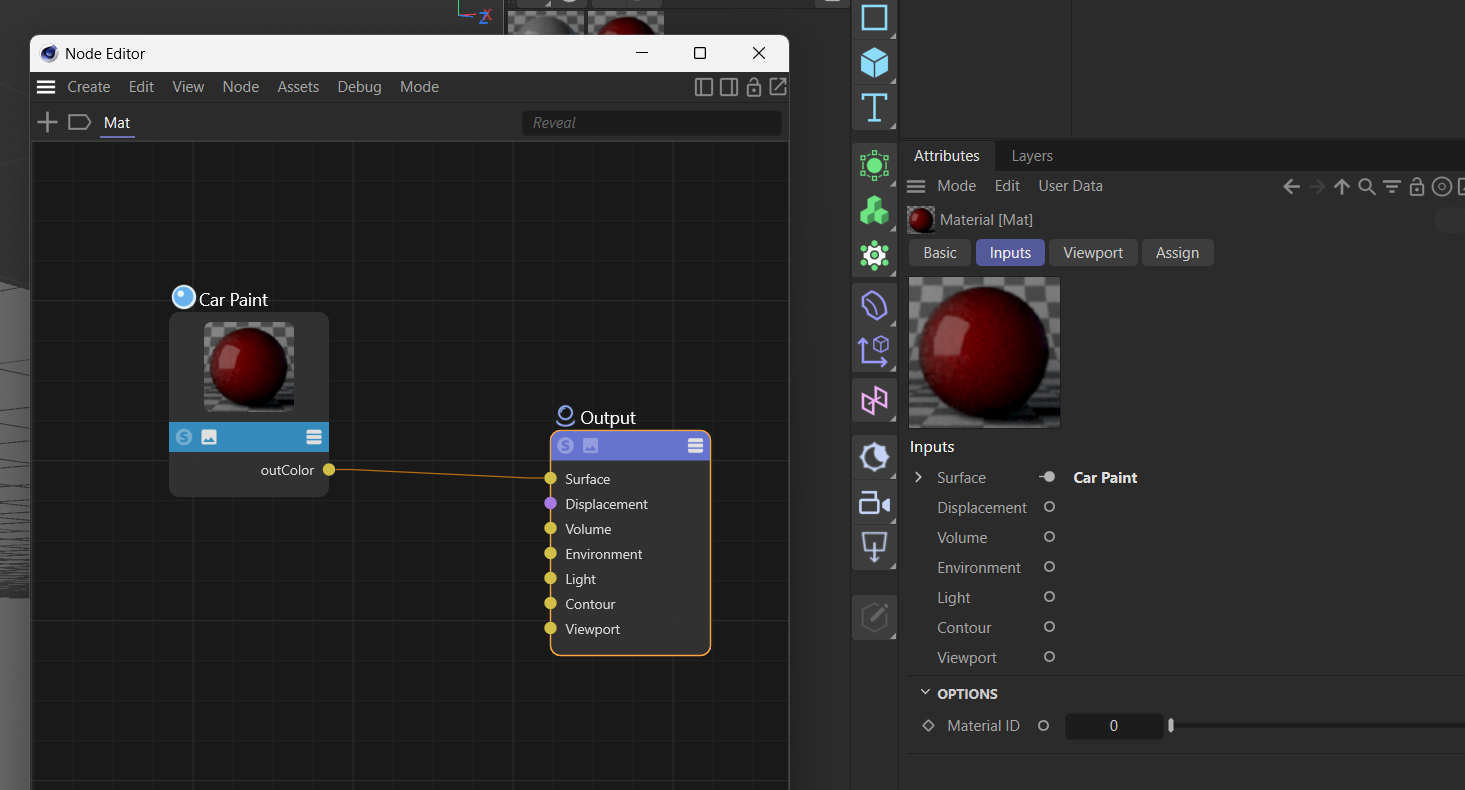Click the Viewport button in Attributes
1465x790 pixels.
[x=1093, y=253]
